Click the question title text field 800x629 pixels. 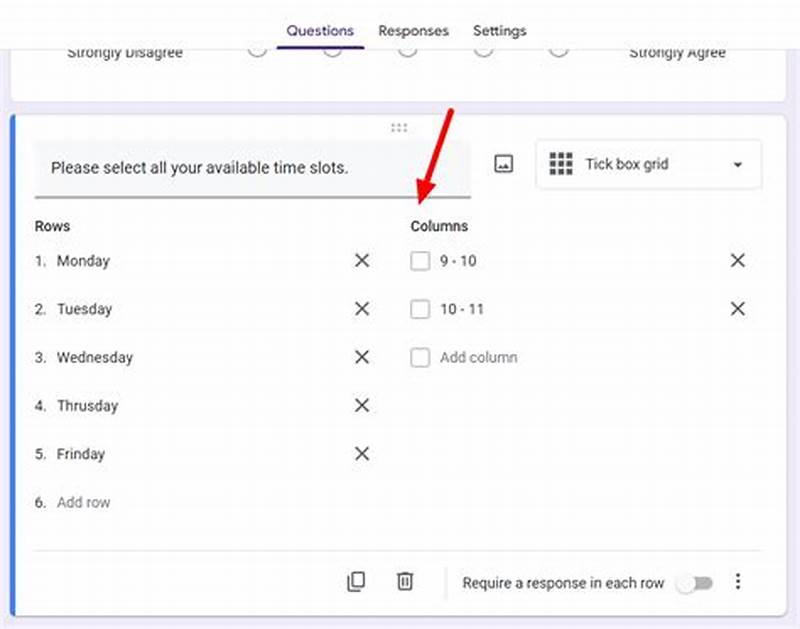(x=200, y=168)
